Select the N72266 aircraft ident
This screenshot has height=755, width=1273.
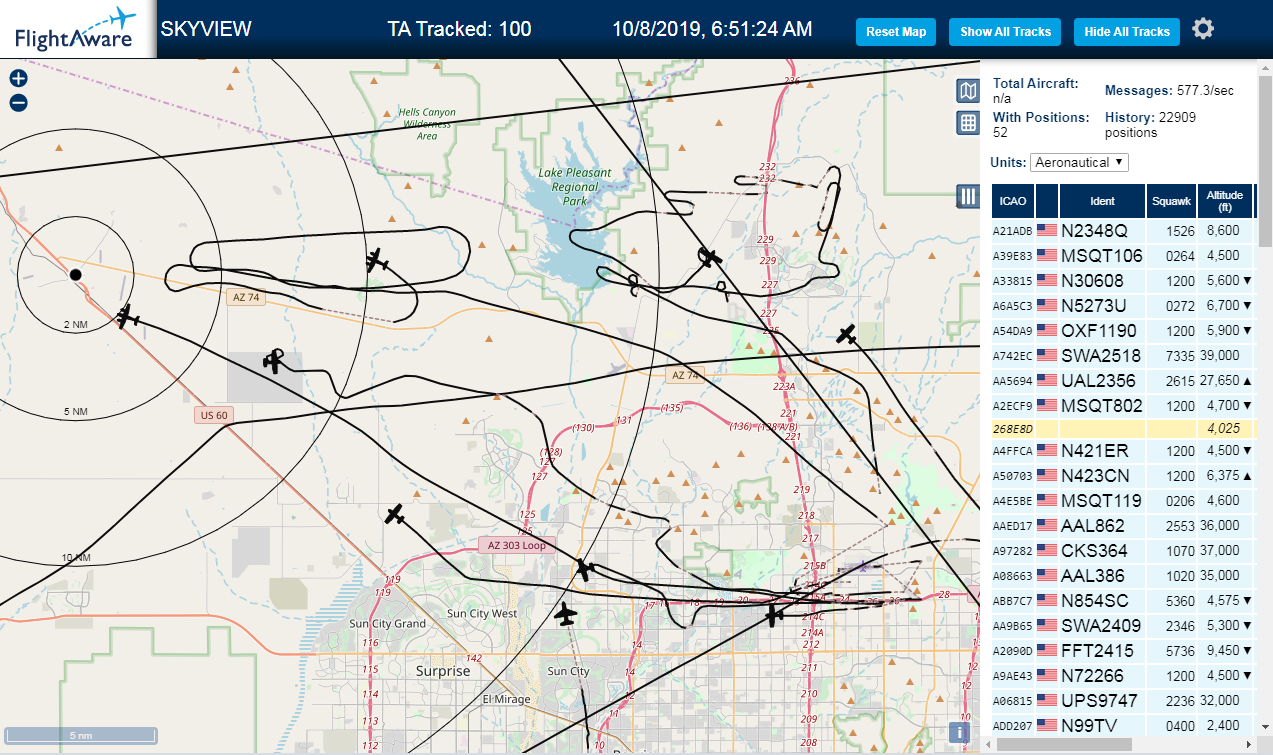click(1092, 675)
